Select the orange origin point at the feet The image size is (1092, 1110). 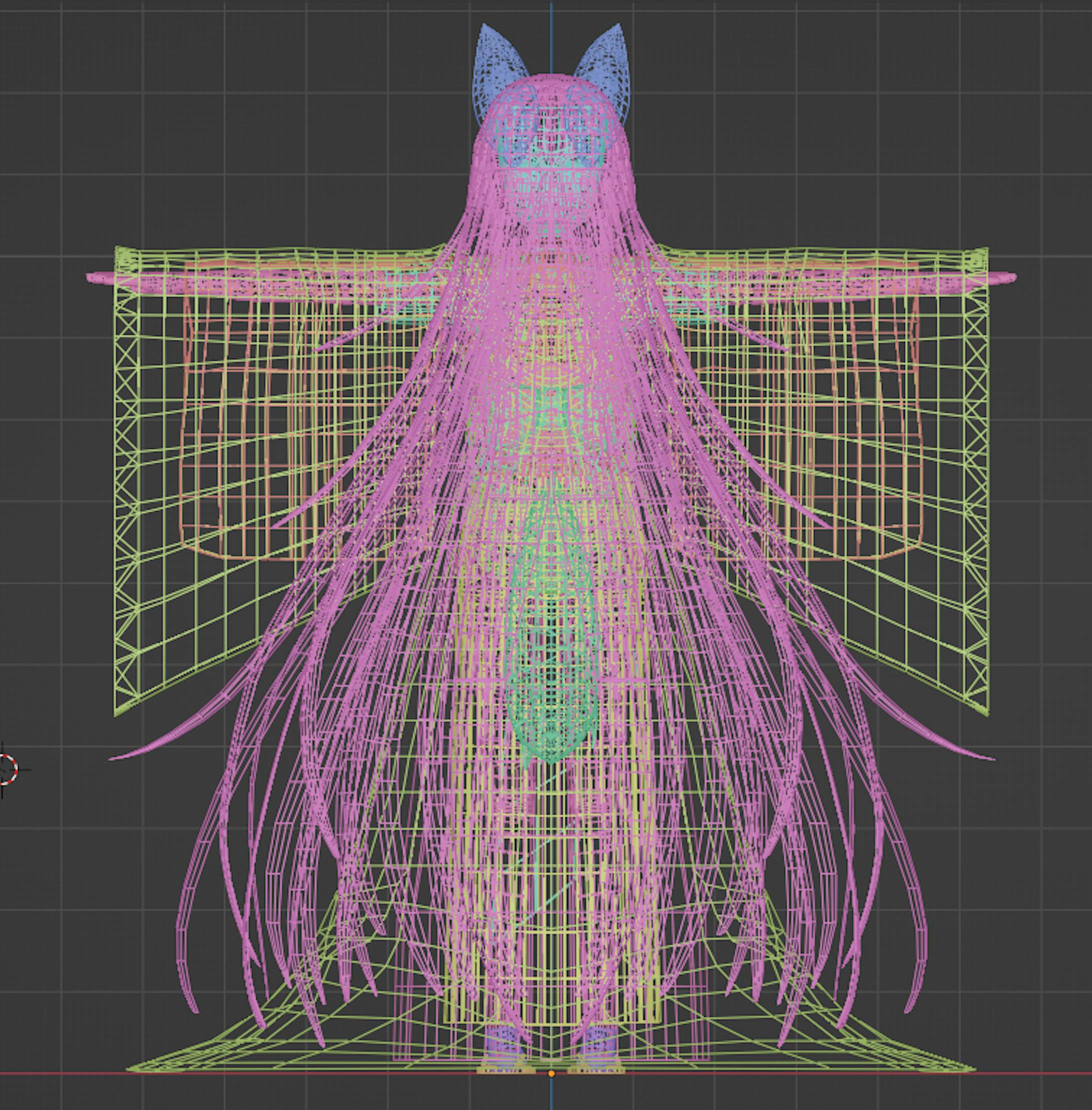(551, 1072)
